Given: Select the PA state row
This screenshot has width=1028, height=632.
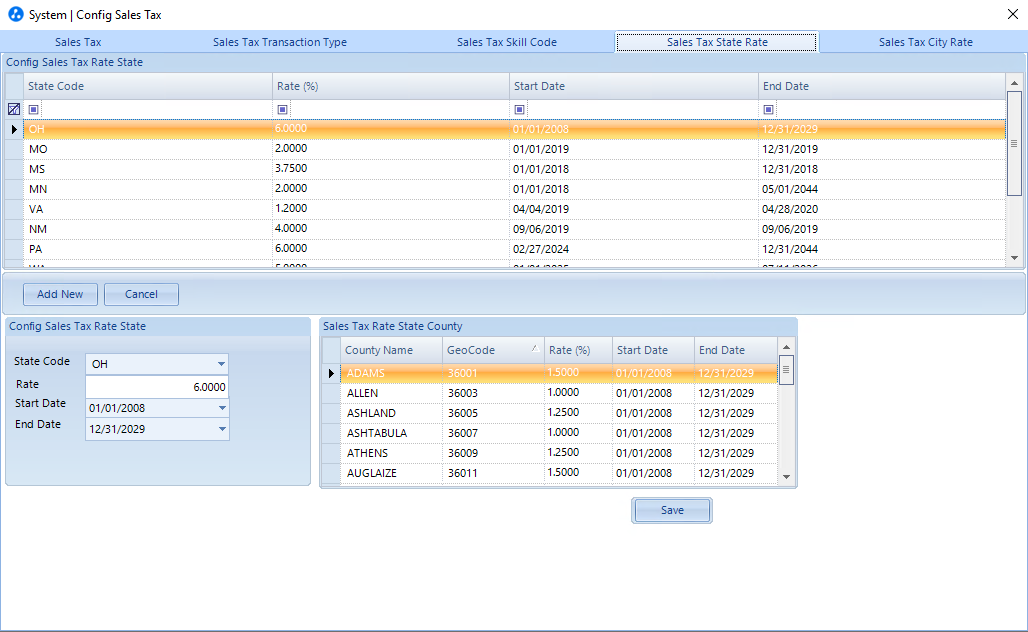Looking at the screenshot, I should pos(515,249).
